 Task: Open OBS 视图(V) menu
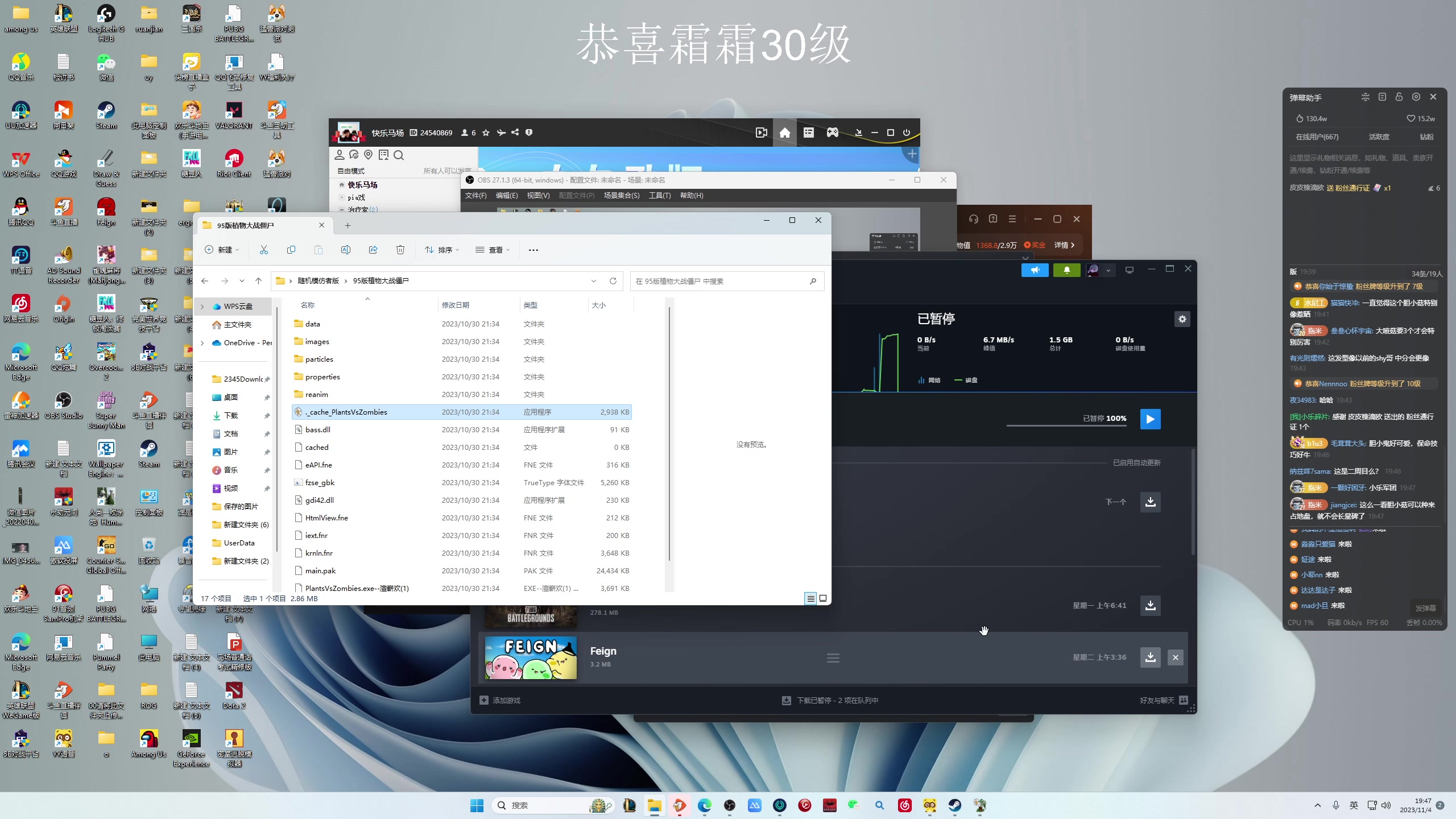pos(538,196)
